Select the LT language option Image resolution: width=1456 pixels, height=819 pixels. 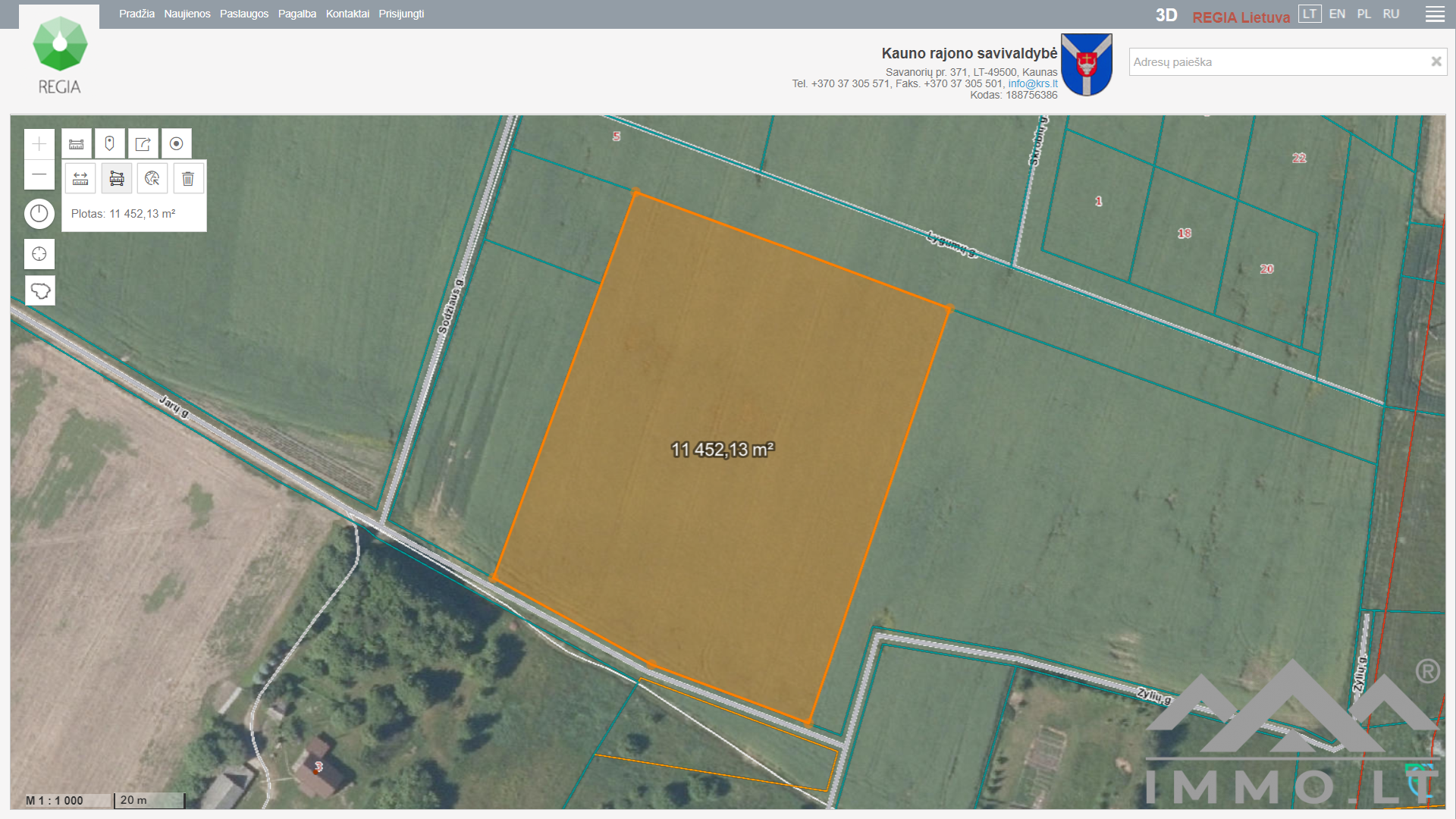[1310, 14]
